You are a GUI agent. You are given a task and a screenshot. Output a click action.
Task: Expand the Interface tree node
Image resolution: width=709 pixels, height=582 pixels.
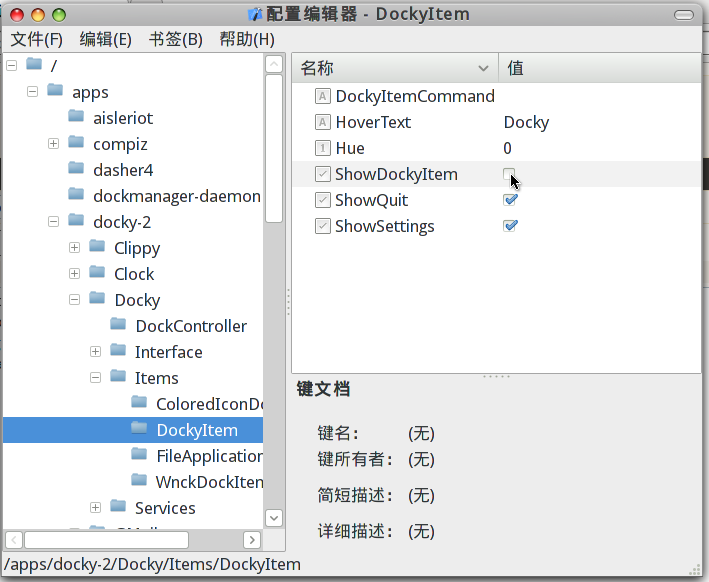(x=95, y=352)
